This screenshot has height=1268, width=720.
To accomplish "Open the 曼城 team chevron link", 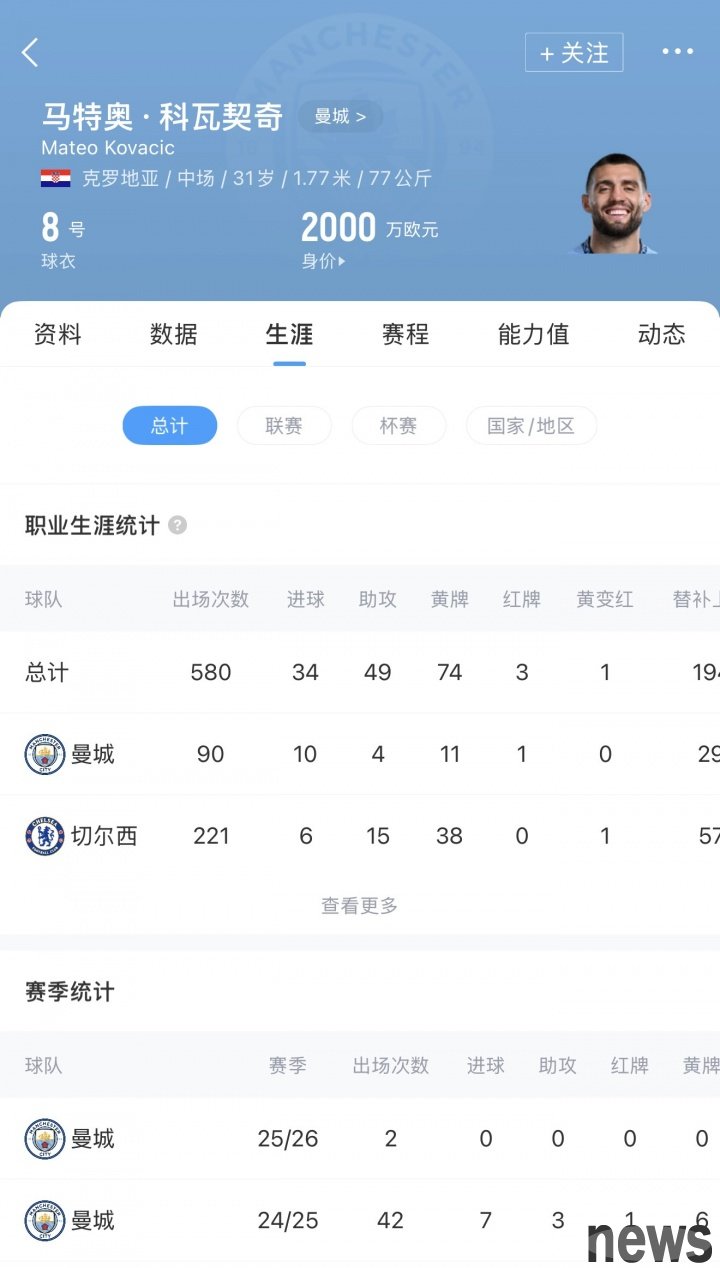I will [340, 116].
